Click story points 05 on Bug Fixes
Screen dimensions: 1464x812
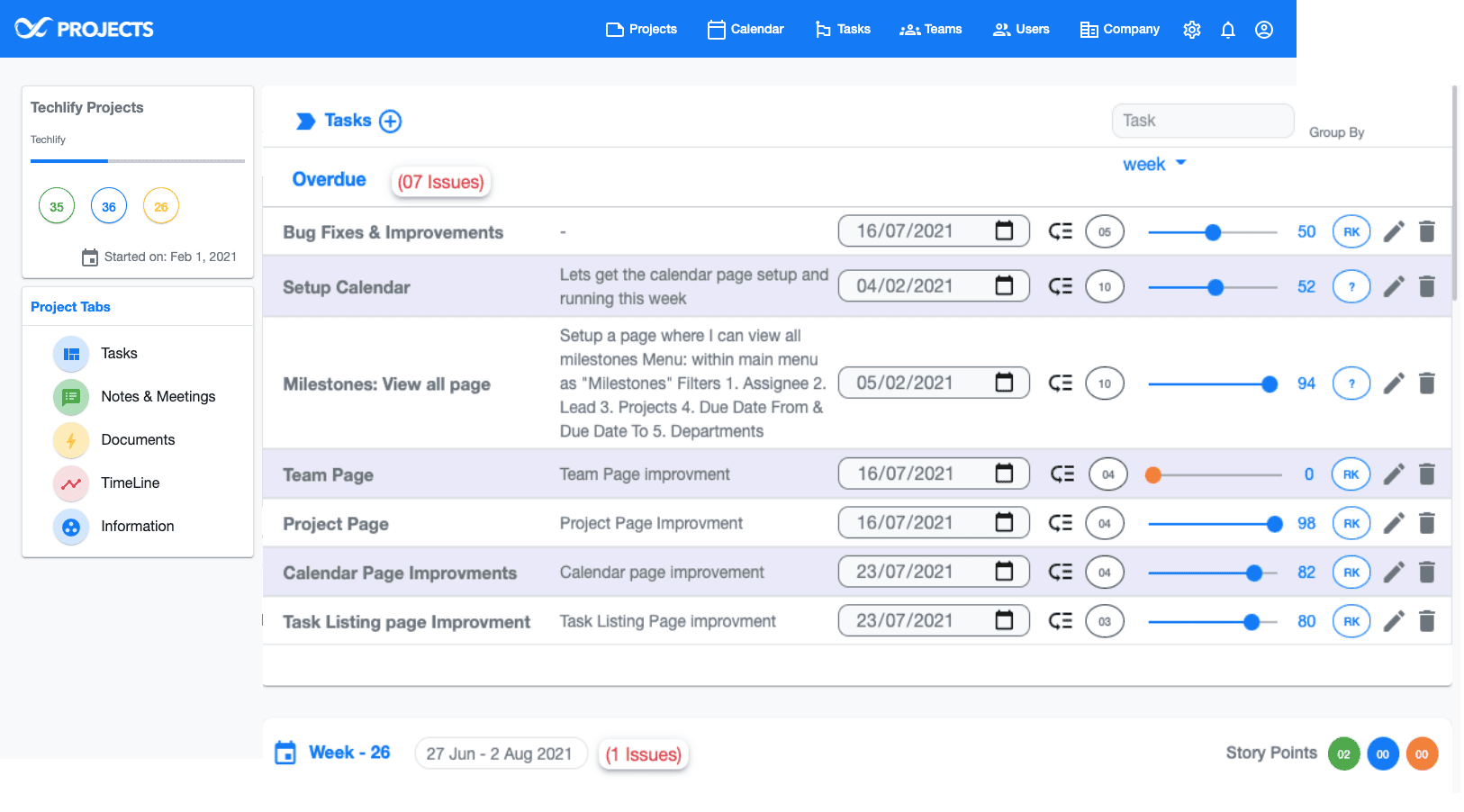point(1105,232)
